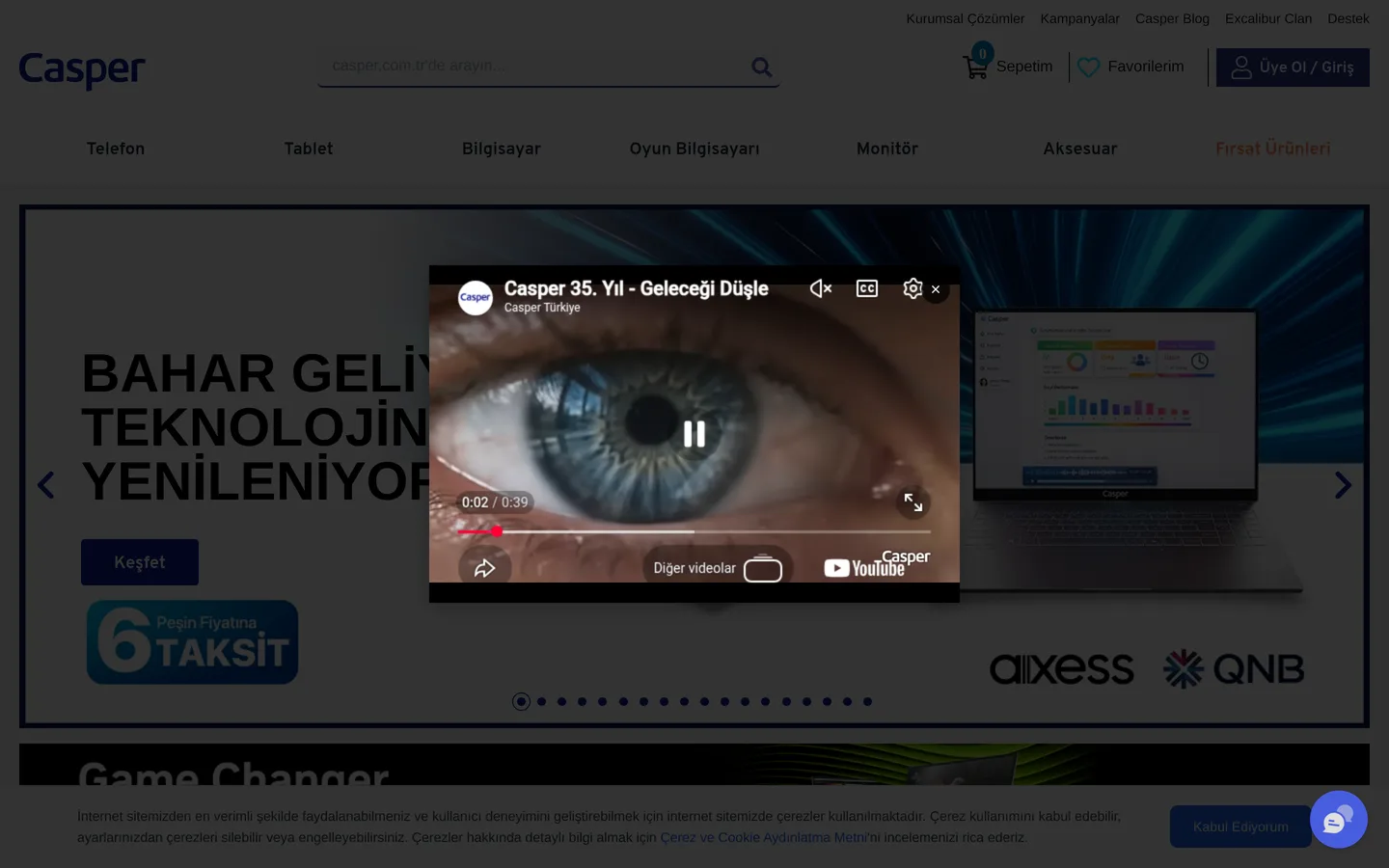
Task: Open Casper Türkiye channel avatar
Action: click(476, 297)
